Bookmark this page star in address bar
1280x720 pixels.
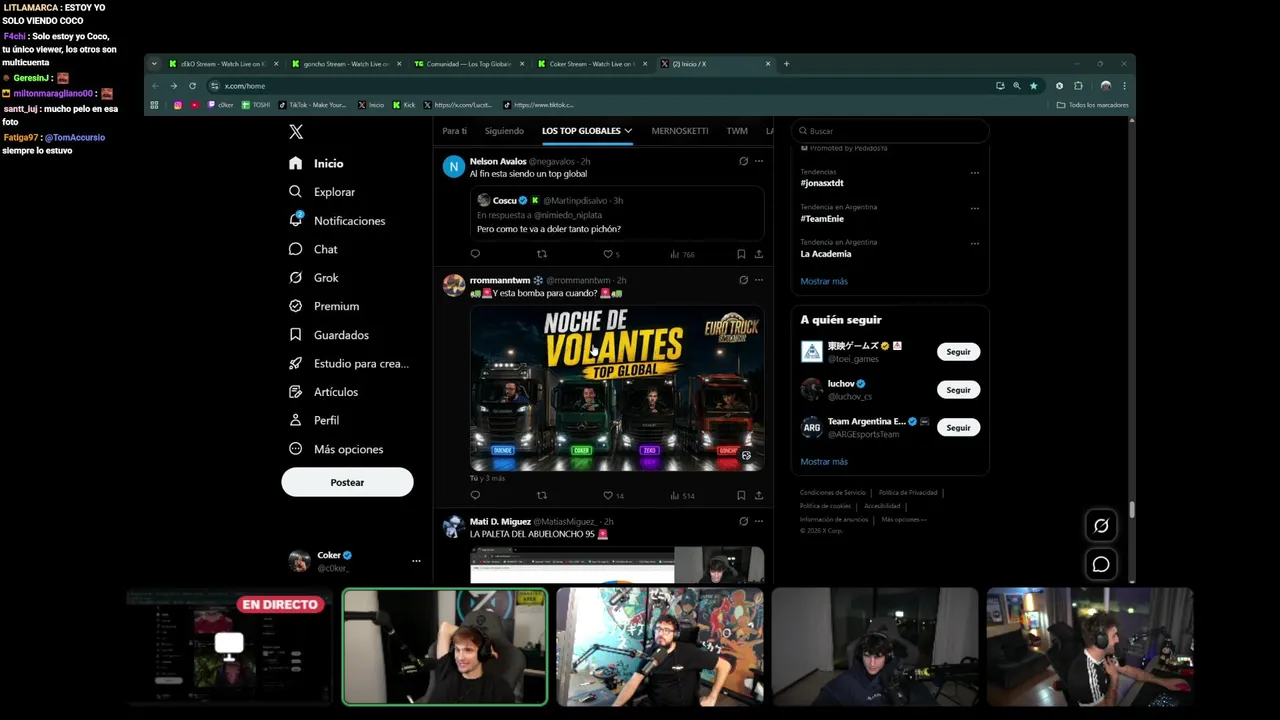(1033, 86)
